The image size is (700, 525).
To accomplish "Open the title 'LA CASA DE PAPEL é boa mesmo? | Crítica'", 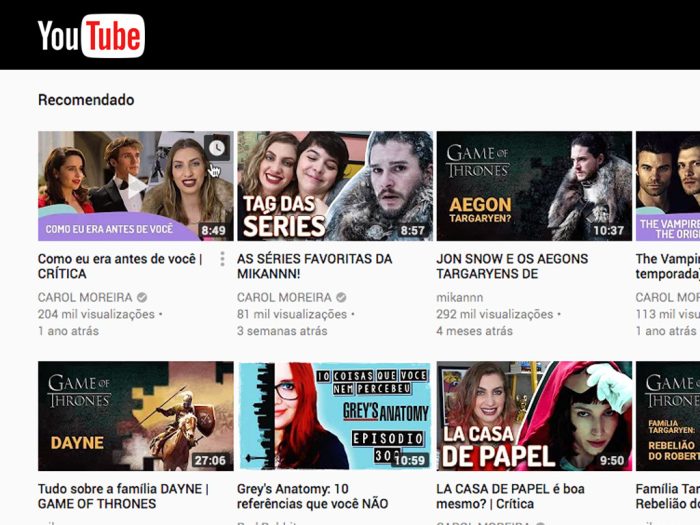I will 510,496.
